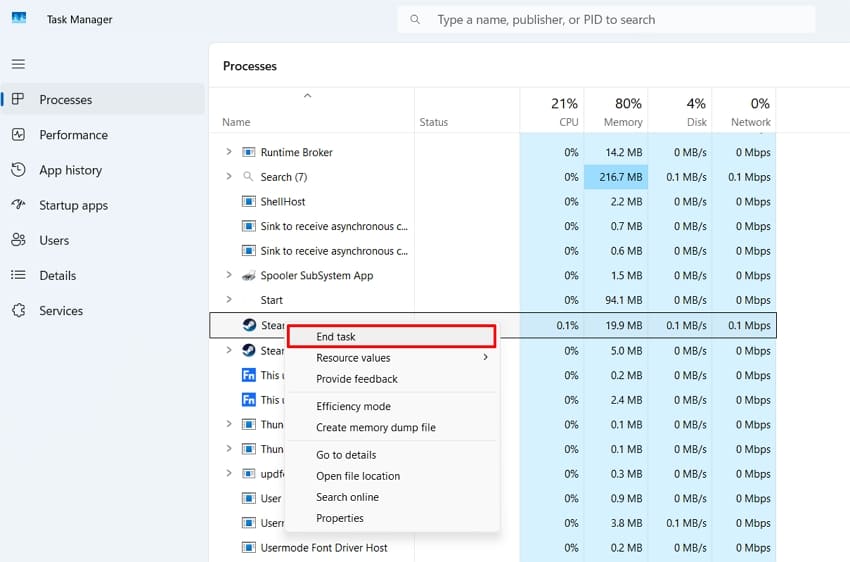Click the name, publisher, or PID search field

(606, 20)
